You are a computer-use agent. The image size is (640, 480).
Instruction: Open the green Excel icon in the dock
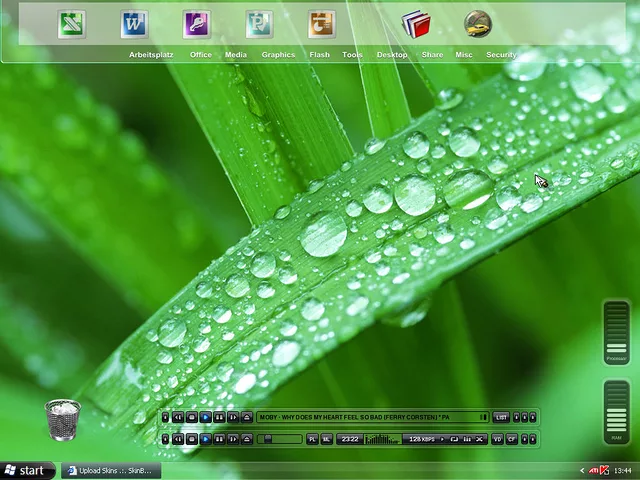(72, 24)
